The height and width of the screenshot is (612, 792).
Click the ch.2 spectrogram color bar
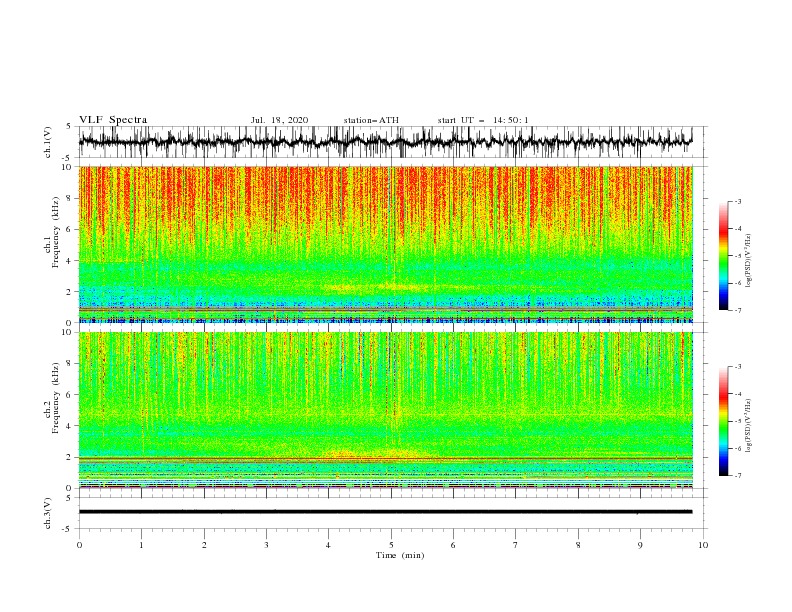[x=723, y=421]
